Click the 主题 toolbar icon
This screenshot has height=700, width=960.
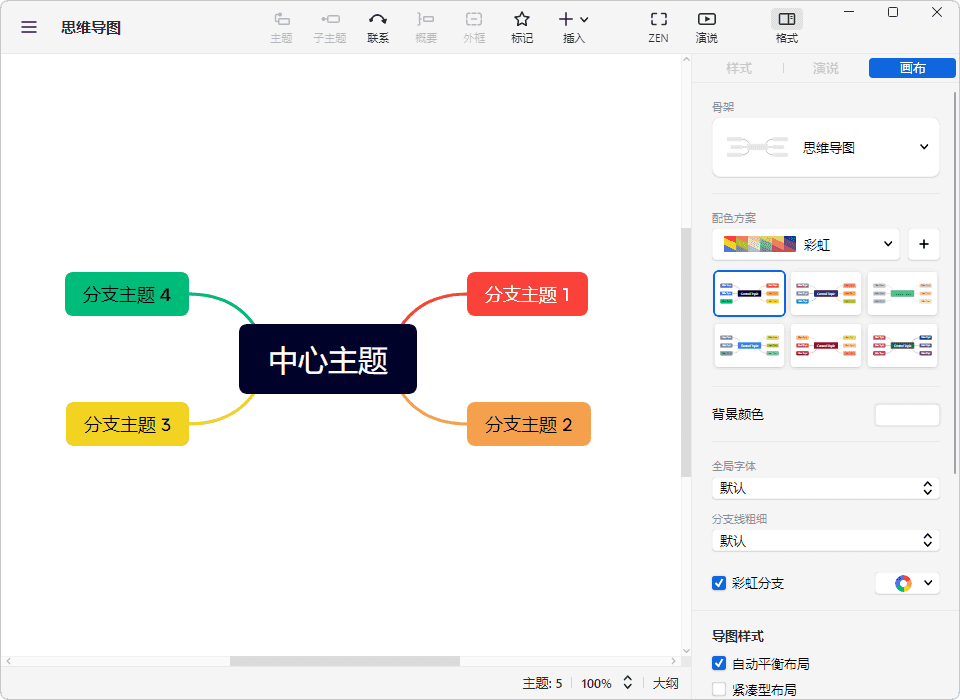tap(282, 28)
